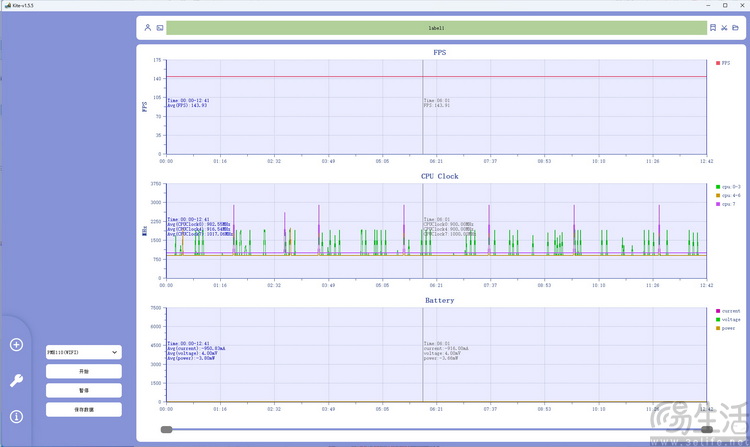Image resolution: width=750 pixels, height=447 pixels.
Task: Toggle the voltage legend entry
Action: [726, 319]
